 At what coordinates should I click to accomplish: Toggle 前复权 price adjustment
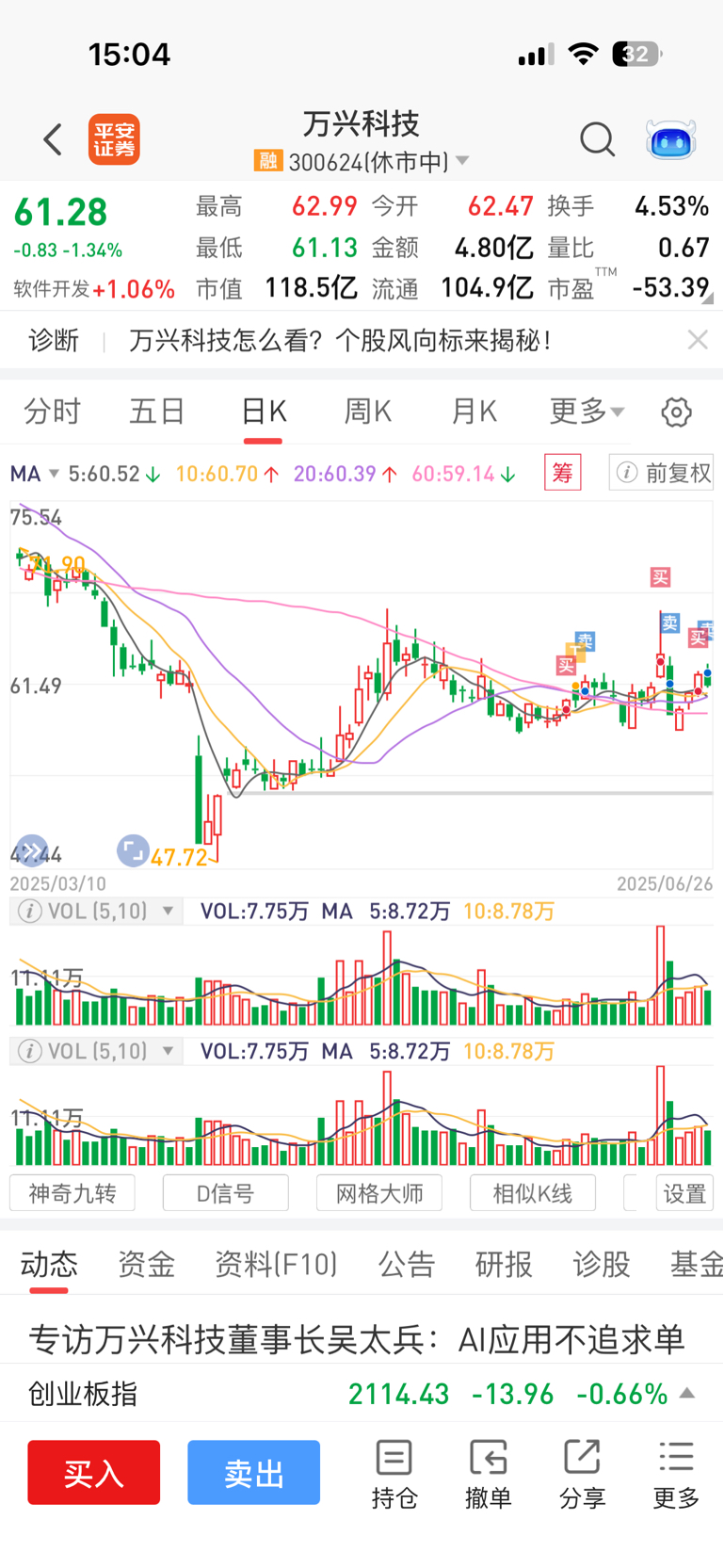(x=662, y=473)
